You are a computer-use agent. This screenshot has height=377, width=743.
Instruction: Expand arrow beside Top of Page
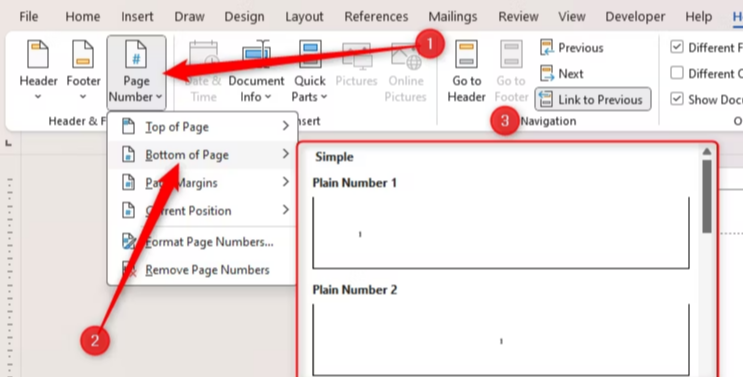(285, 126)
